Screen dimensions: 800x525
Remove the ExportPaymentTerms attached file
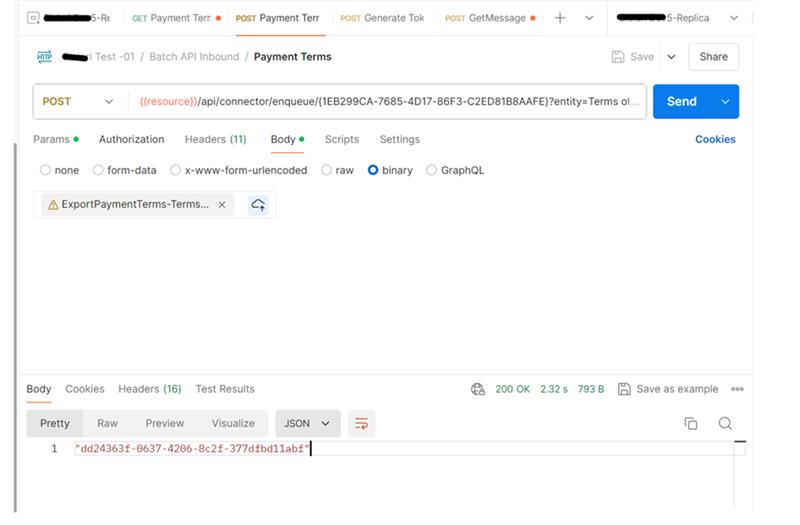coord(222,204)
